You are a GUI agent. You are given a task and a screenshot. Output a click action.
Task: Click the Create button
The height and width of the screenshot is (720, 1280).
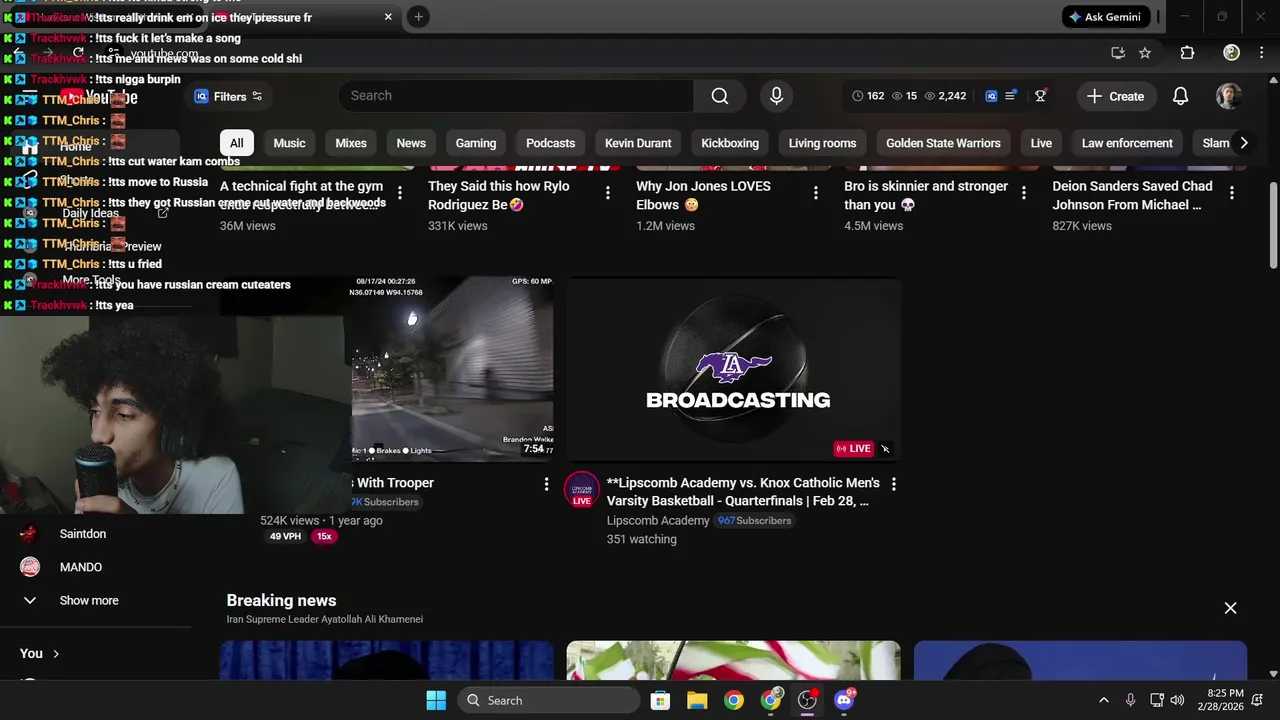click(x=1116, y=96)
